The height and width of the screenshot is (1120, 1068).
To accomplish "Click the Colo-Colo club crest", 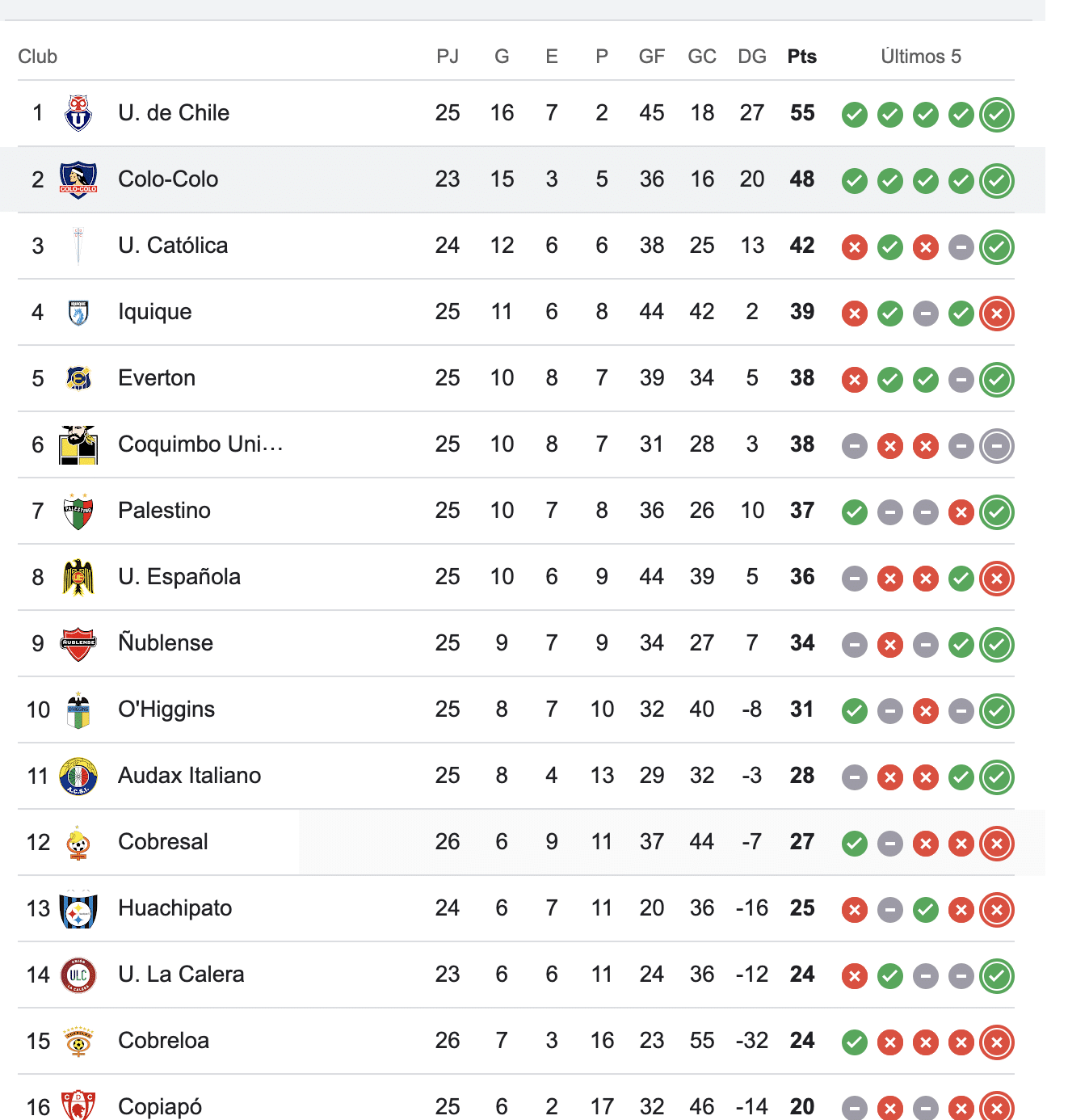I will (78, 179).
